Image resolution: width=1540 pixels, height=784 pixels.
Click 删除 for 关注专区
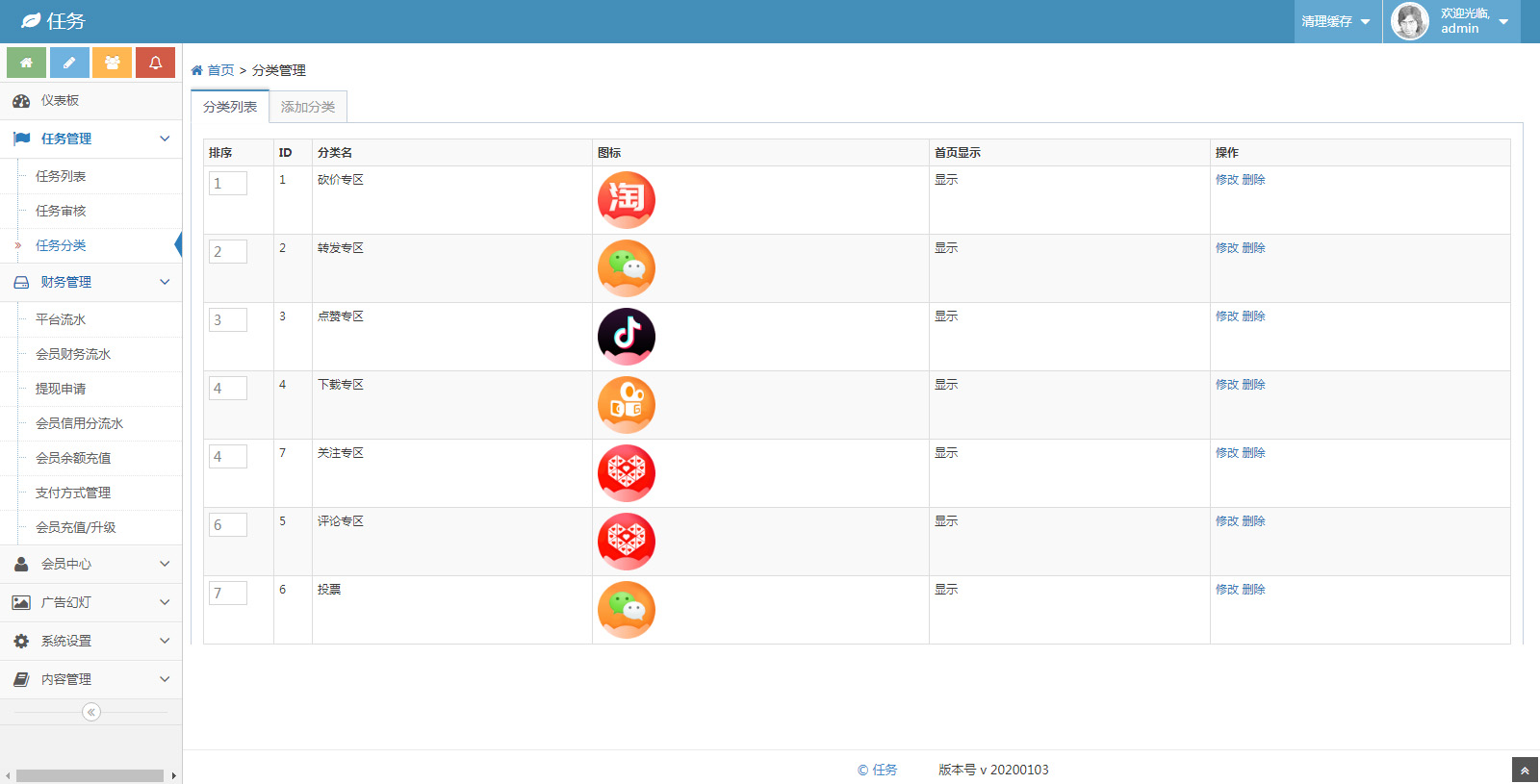[1253, 453]
